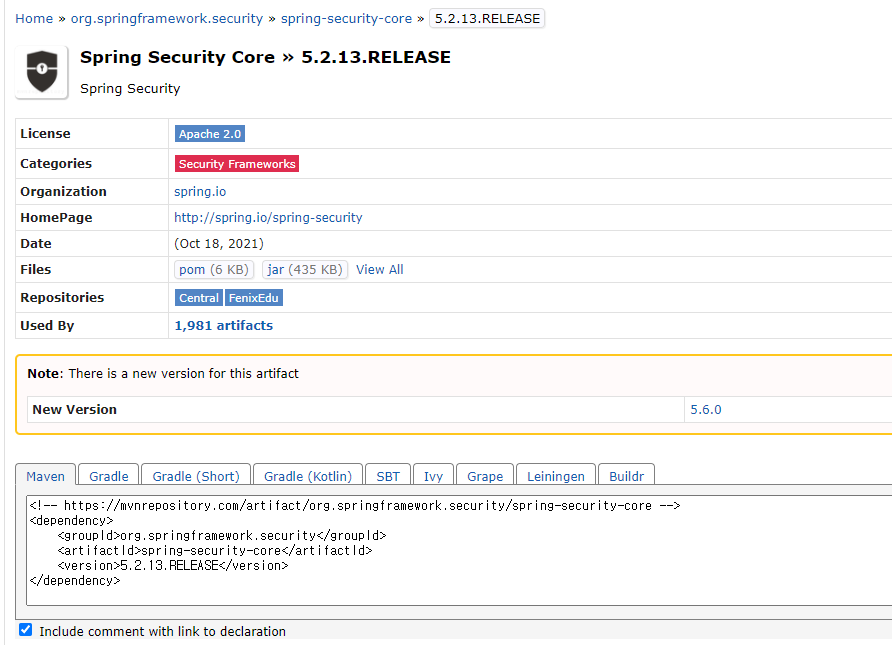
Task: Select the Maven tab
Action: click(x=46, y=476)
